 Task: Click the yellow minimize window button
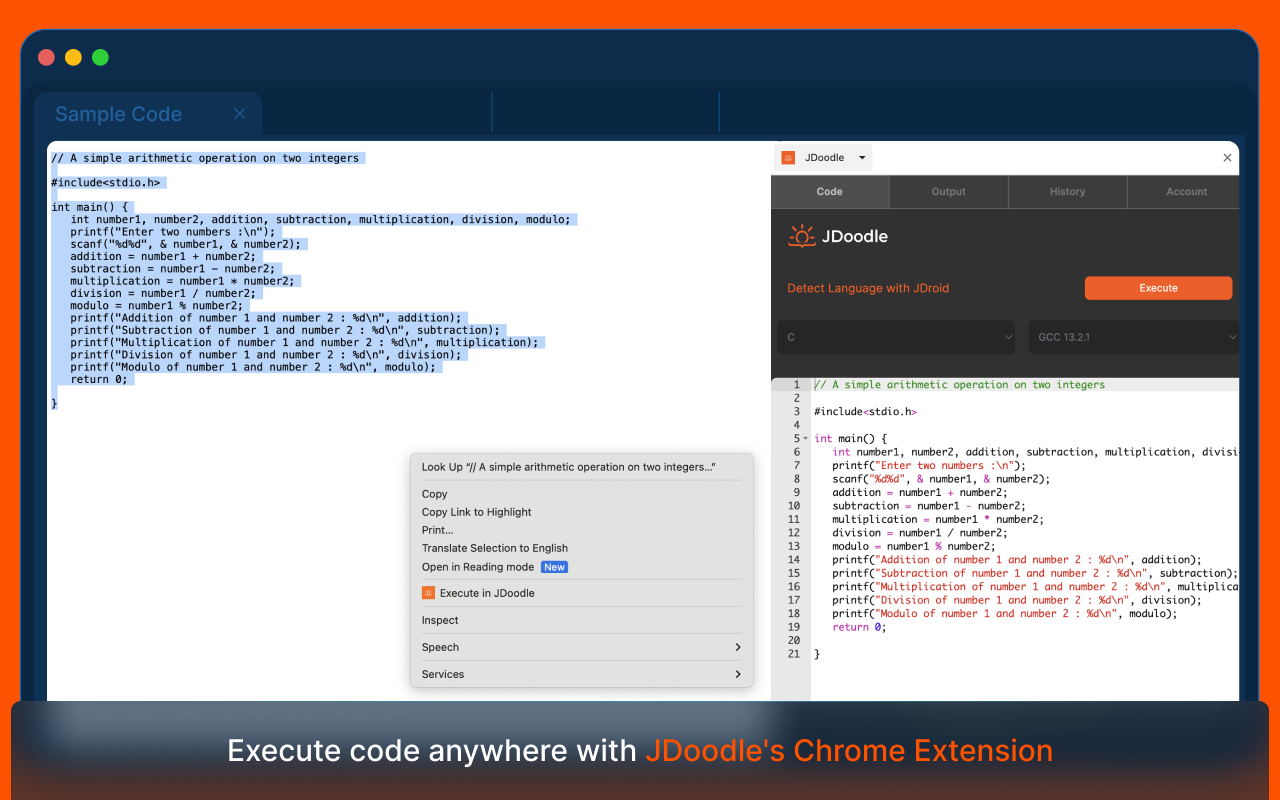pos(73,57)
